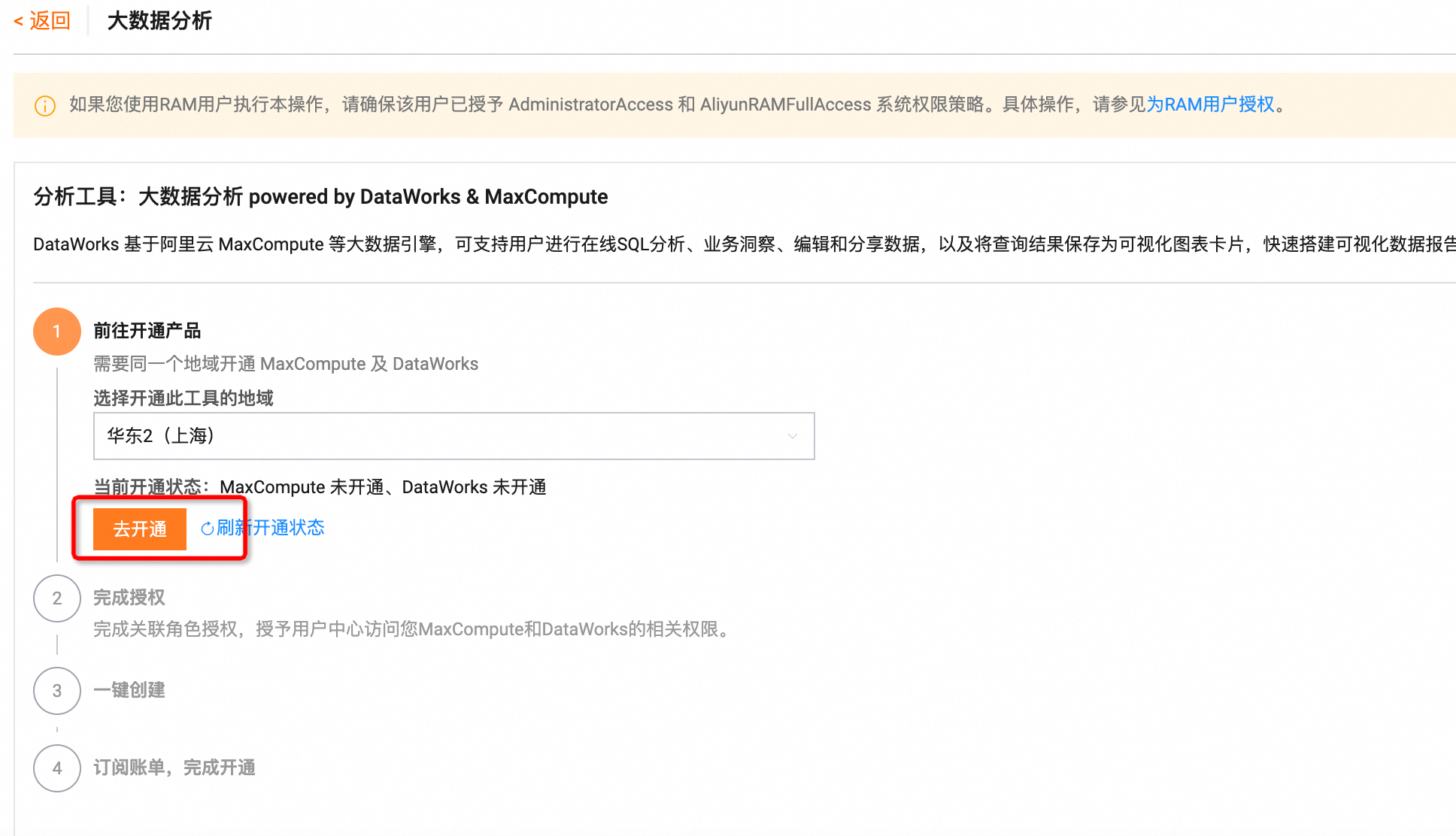Click the 刷新开通状态 refresh link
This screenshot has width=1456, height=836.
pyautogui.click(x=271, y=528)
